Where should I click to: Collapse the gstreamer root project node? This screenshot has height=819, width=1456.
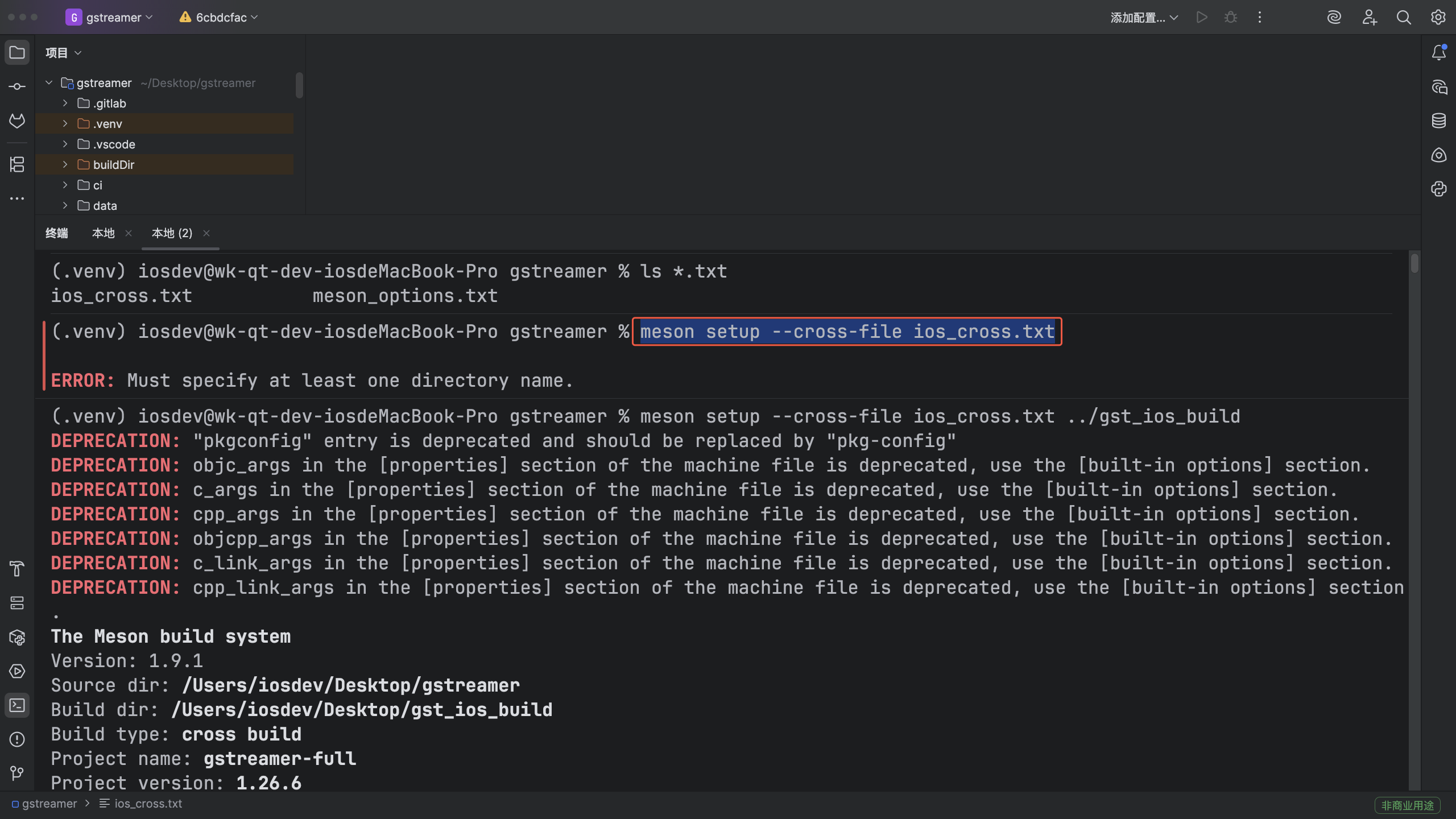coord(49,83)
